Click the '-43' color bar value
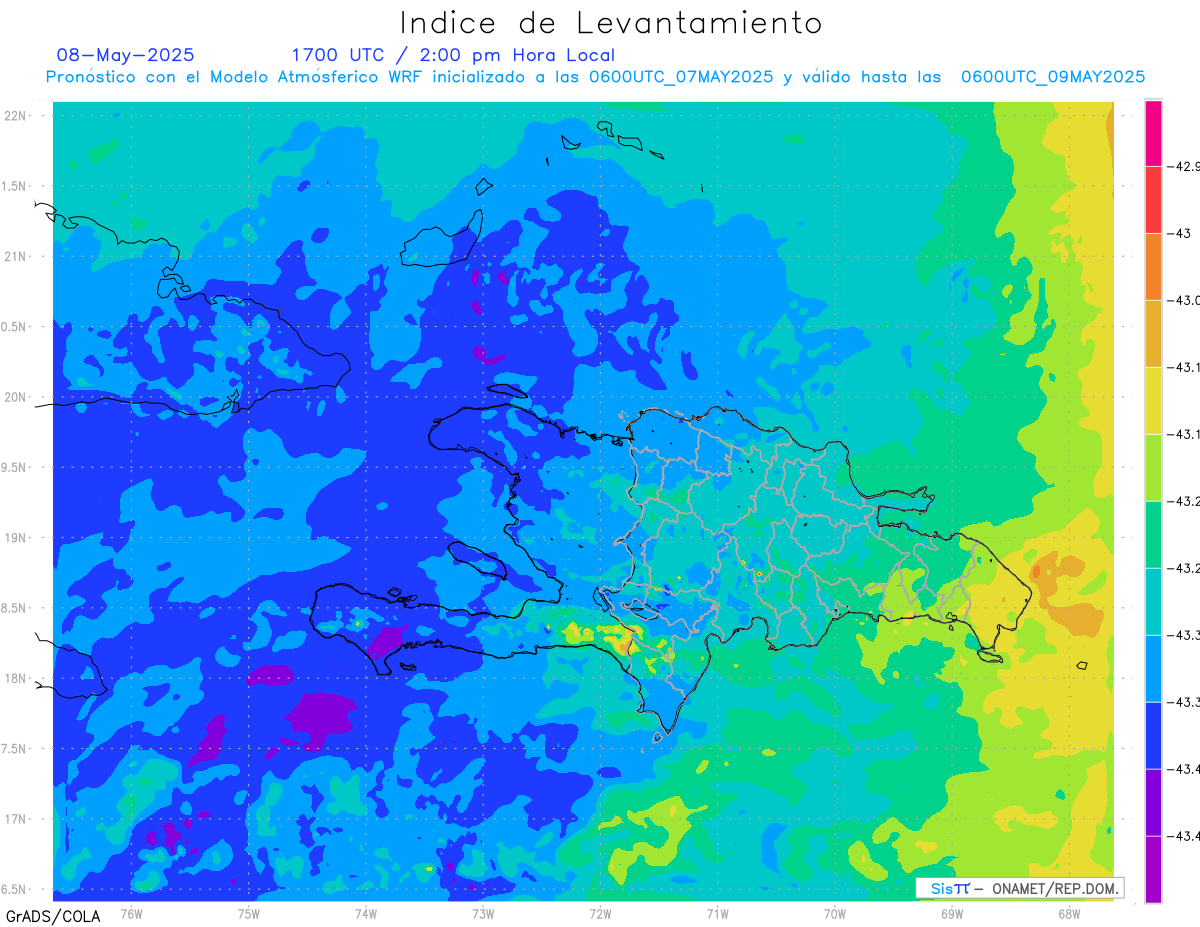Image resolution: width=1200 pixels, height=927 pixels. tap(1179, 233)
